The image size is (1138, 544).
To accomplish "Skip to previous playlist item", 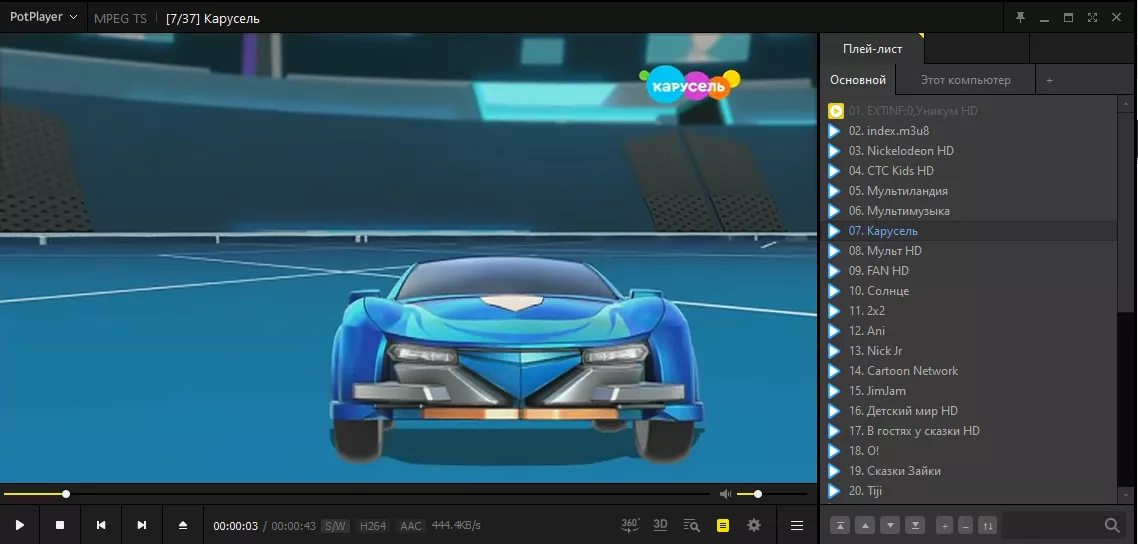I will (x=101, y=525).
